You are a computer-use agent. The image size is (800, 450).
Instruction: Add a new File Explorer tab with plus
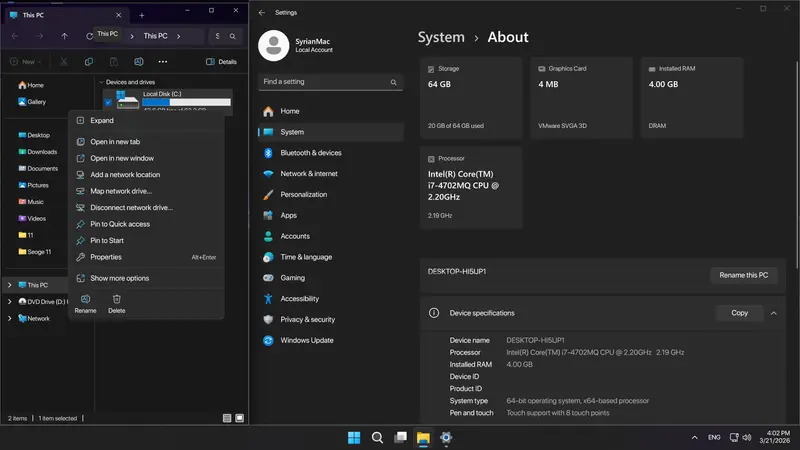coord(142,15)
